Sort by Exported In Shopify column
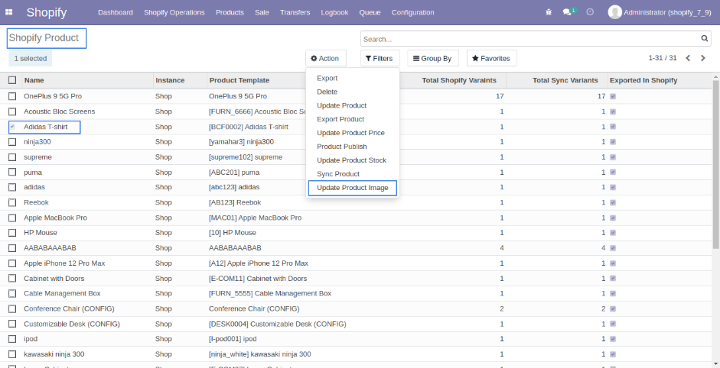This screenshot has height=368, width=720. coord(643,80)
